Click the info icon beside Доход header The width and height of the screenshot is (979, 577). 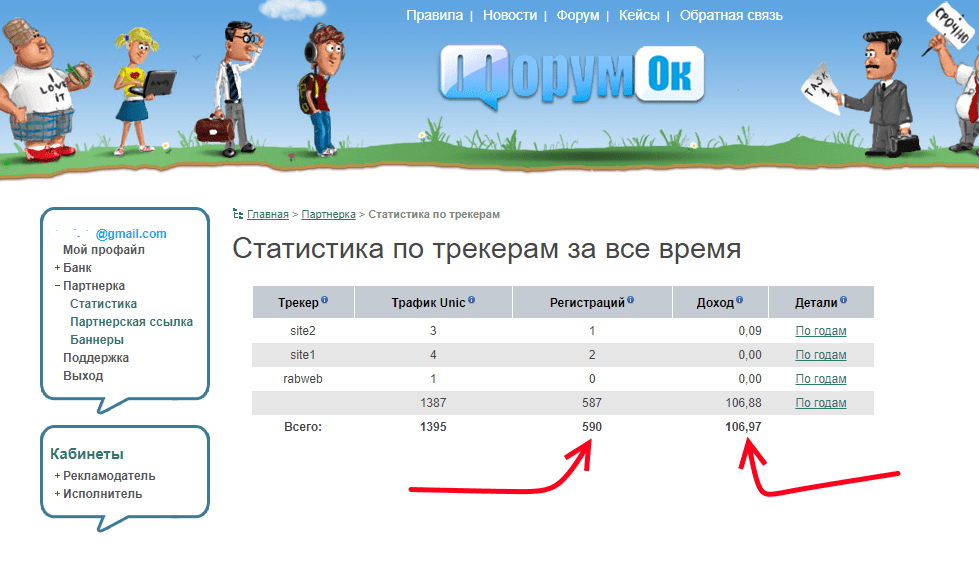pos(741,300)
